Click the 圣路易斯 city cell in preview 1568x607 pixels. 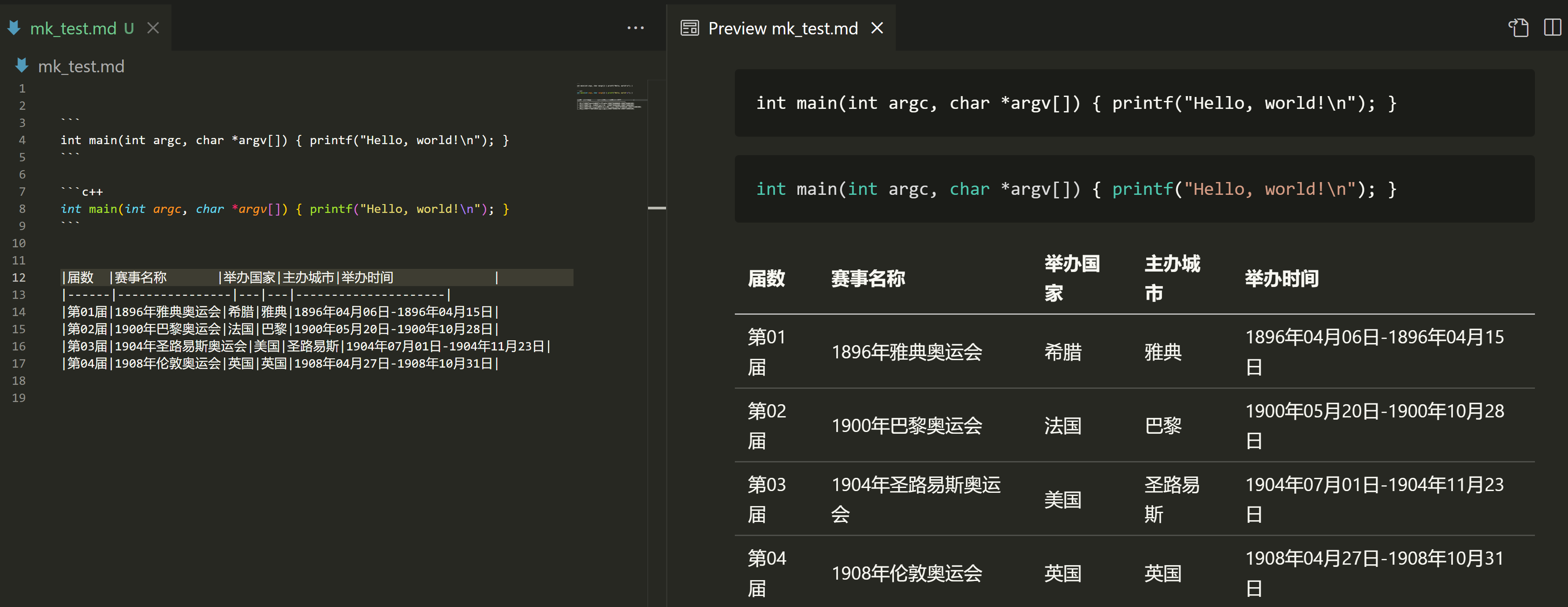[1172, 499]
